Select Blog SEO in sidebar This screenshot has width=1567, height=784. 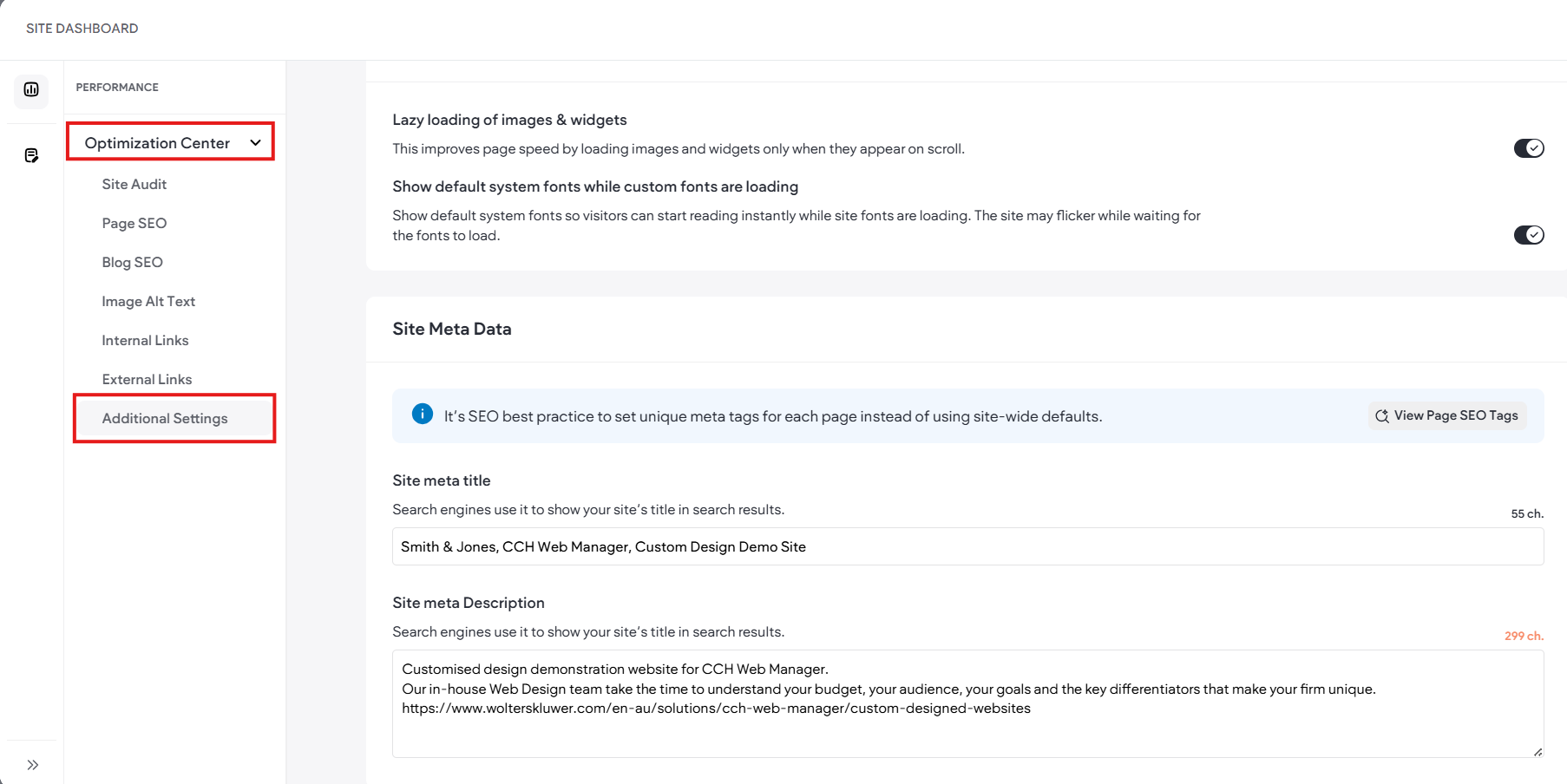[x=132, y=262]
